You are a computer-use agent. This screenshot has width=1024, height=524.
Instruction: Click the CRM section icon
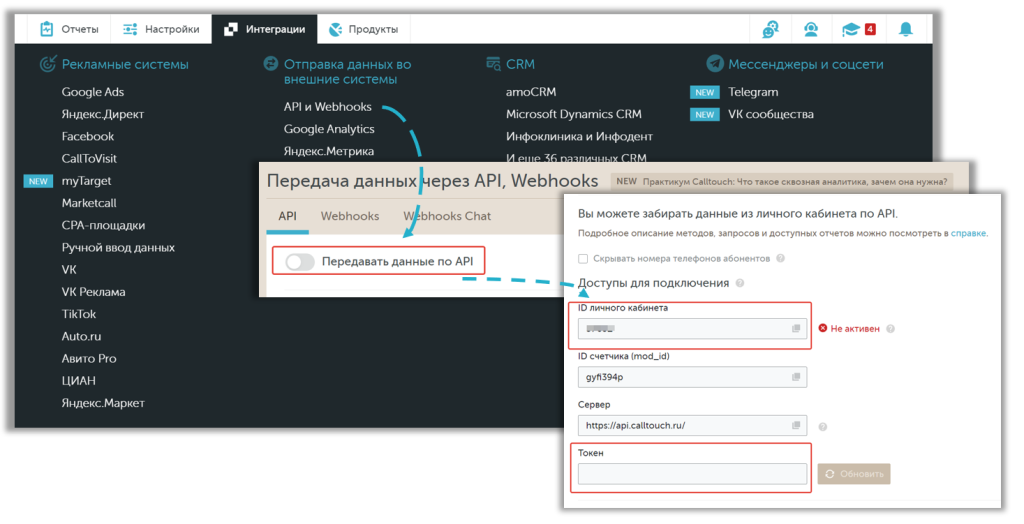pos(494,64)
